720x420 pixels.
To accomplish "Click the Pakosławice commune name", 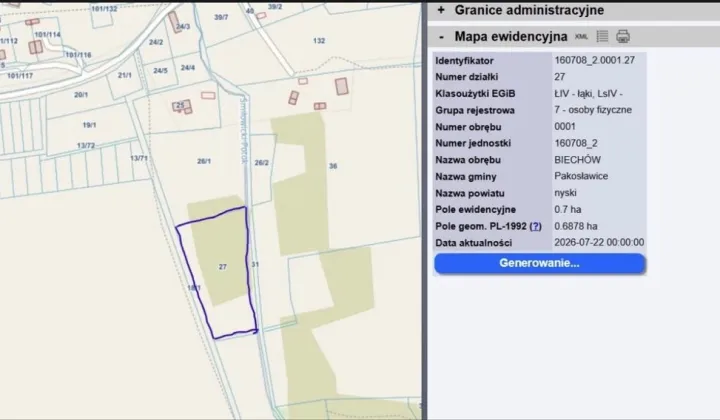I will click(x=581, y=176).
